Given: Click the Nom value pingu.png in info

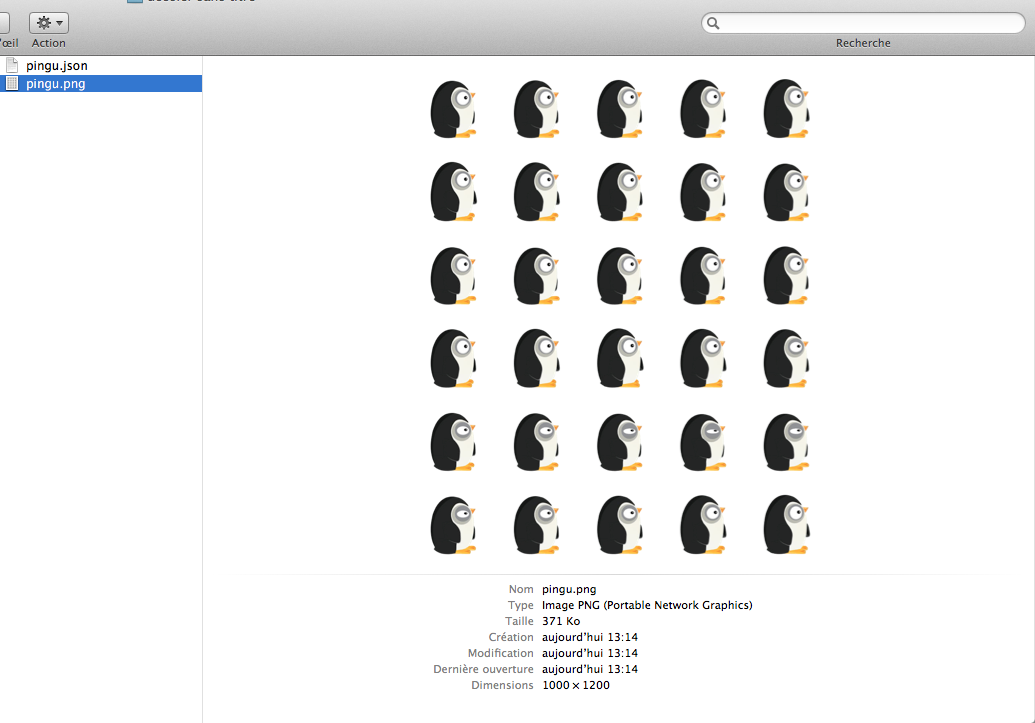Looking at the screenshot, I should pyautogui.click(x=569, y=589).
